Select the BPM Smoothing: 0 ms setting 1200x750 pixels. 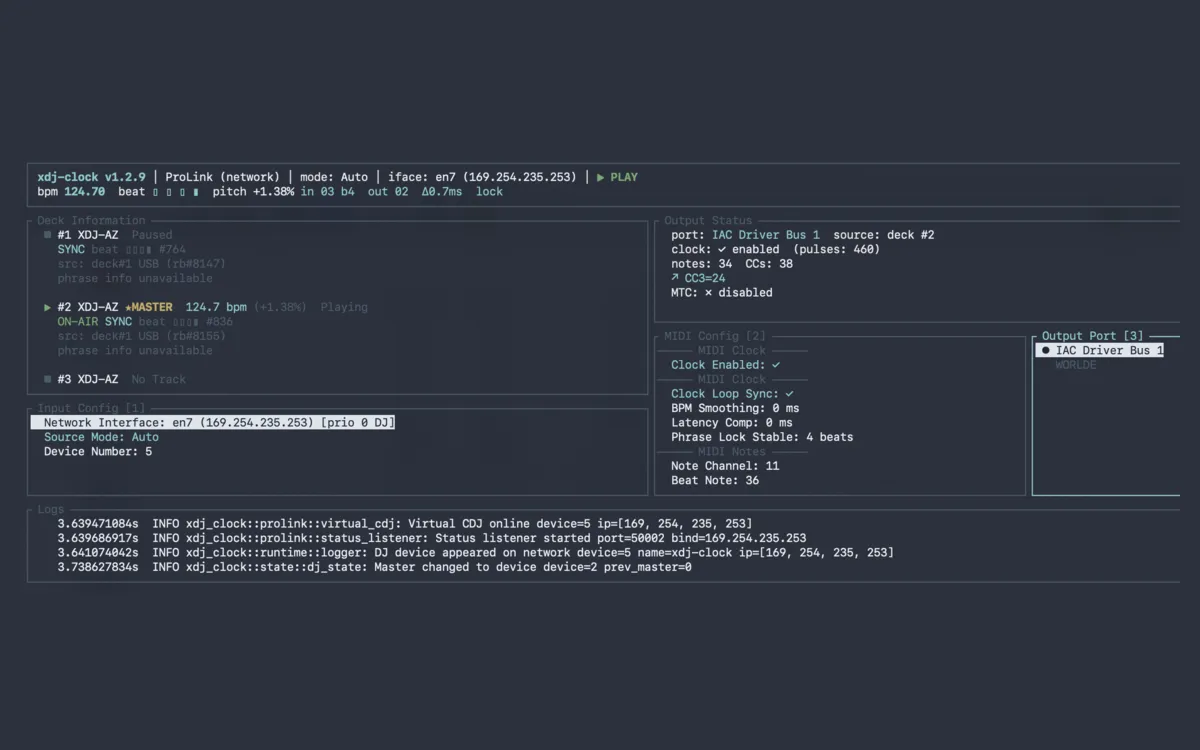735,408
